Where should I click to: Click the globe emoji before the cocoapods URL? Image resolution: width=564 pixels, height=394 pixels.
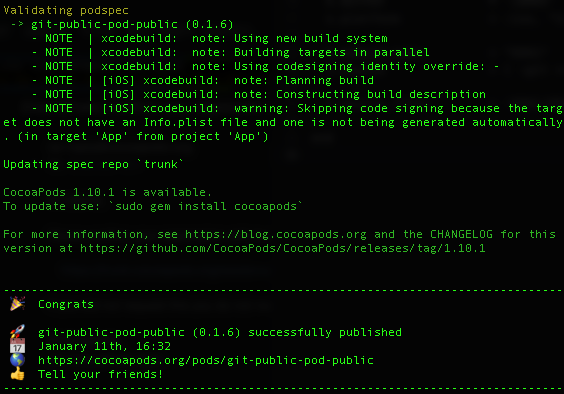tap(17, 360)
